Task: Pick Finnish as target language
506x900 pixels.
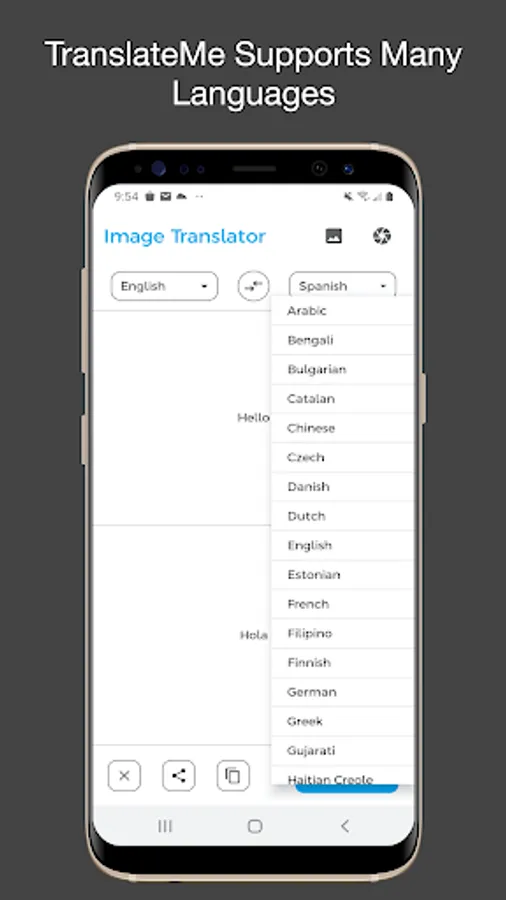Action: tap(342, 662)
